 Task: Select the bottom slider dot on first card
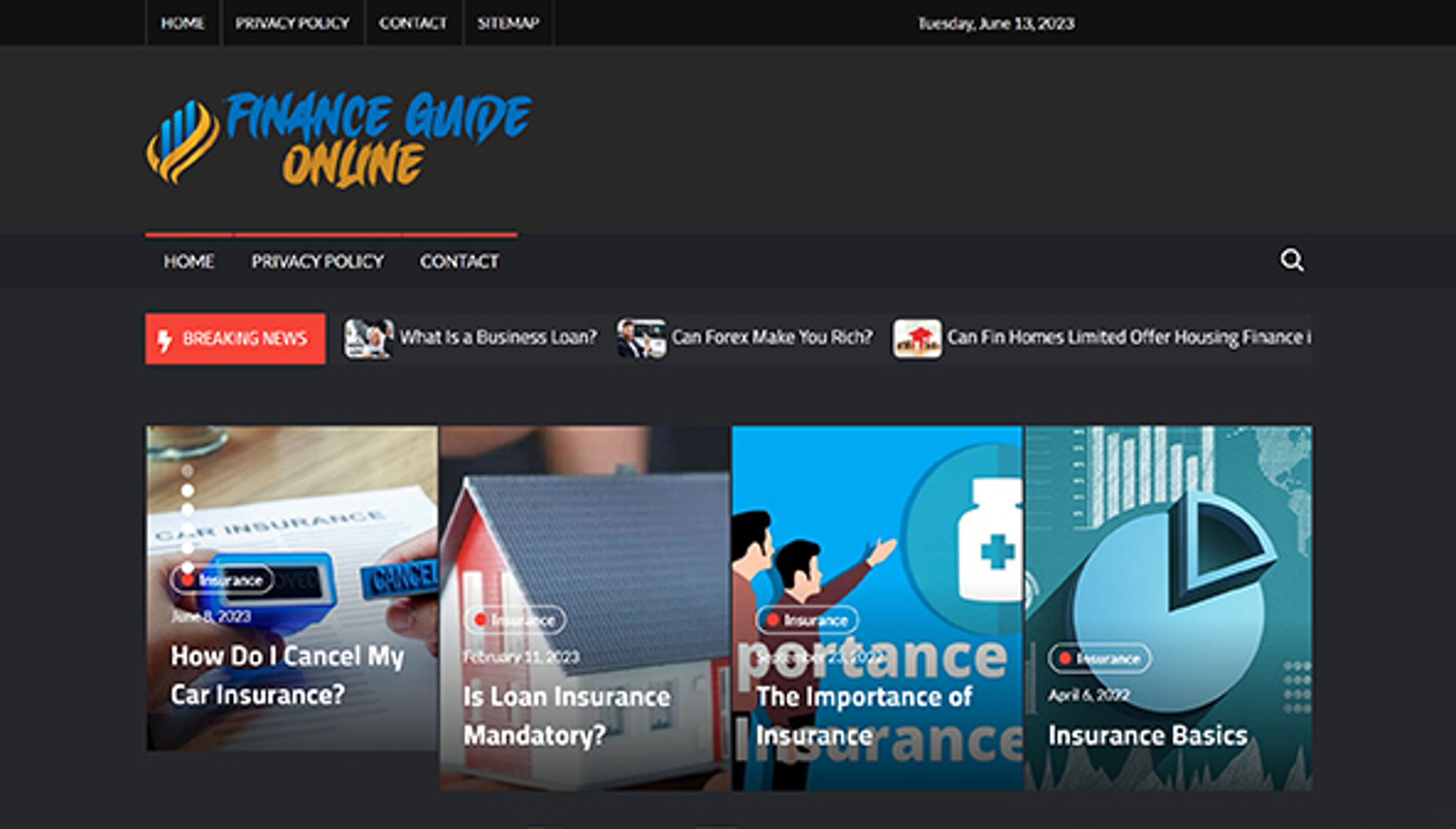tap(187, 568)
